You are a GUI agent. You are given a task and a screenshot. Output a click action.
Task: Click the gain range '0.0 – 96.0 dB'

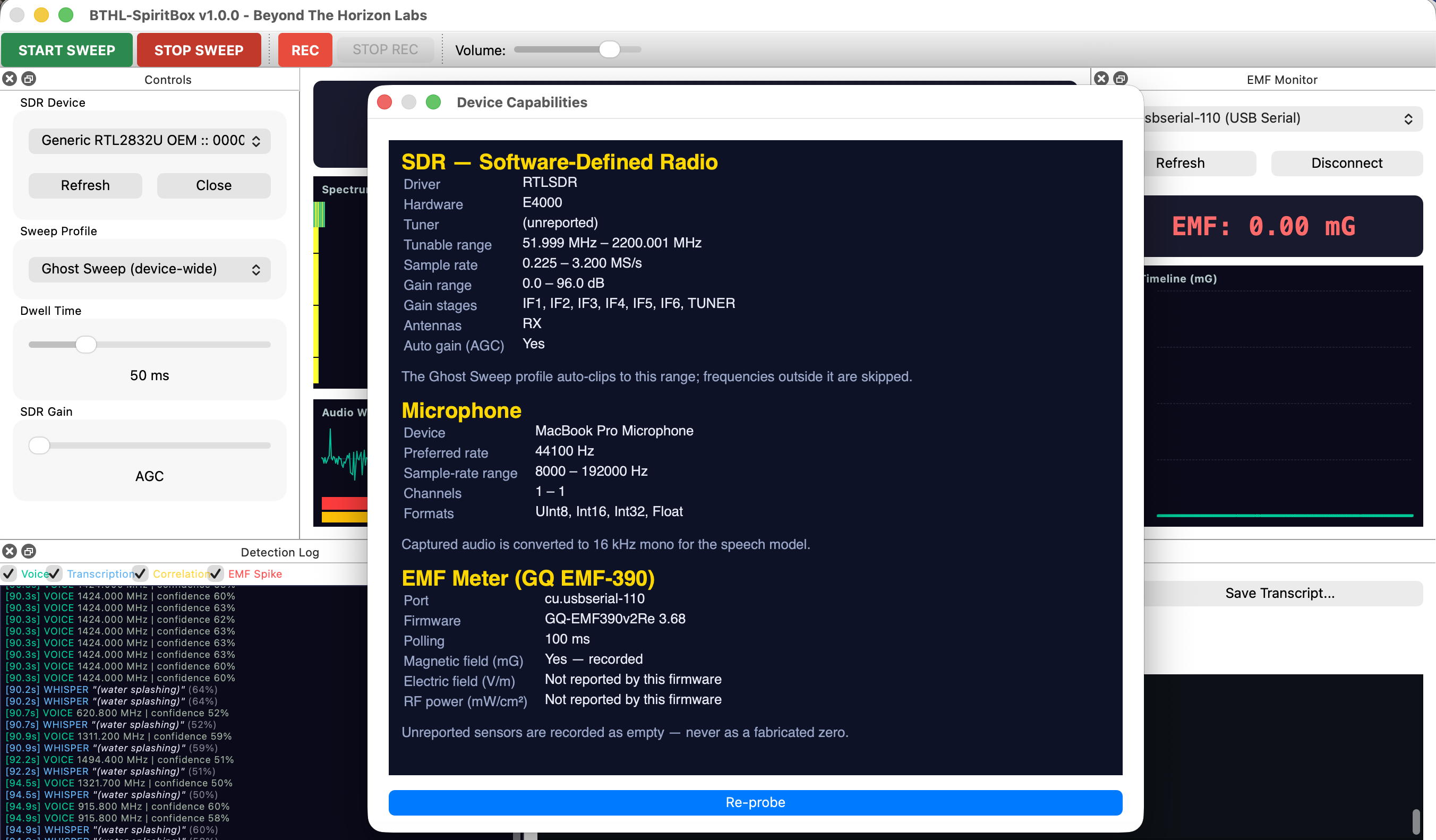click(563, 283)
